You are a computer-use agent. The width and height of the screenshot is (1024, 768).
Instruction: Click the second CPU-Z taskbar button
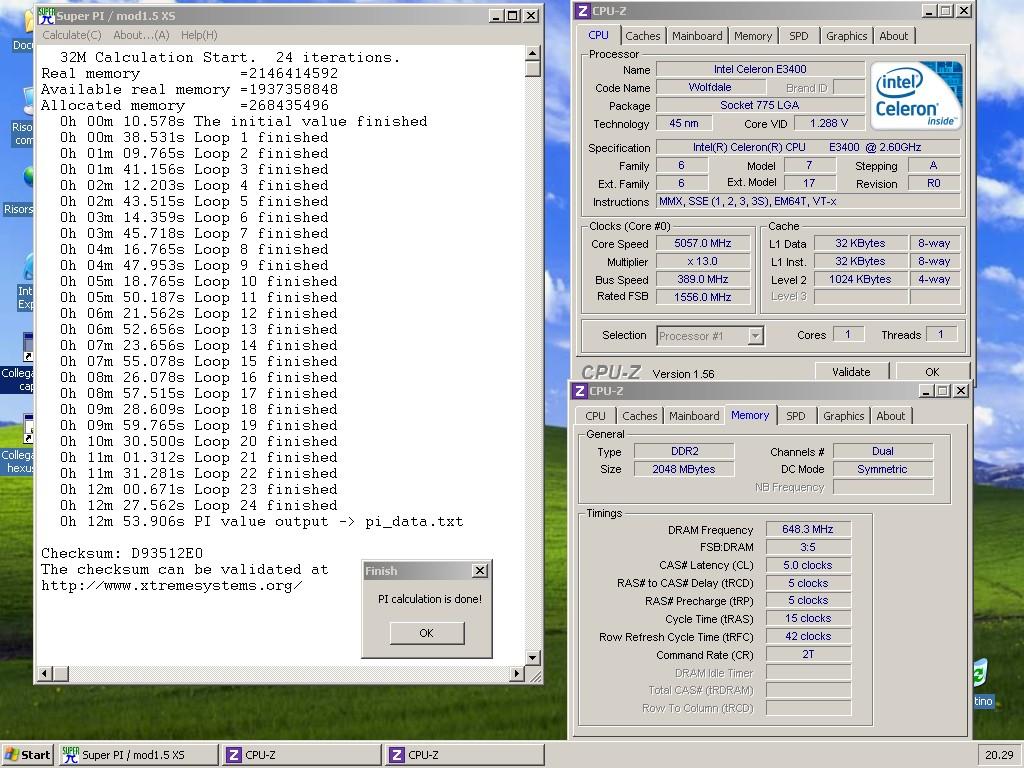pos(464,755)
